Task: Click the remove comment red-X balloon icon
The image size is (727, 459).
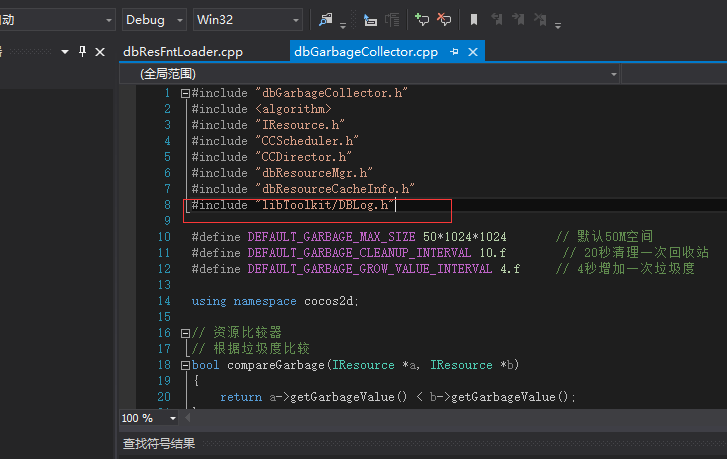Action: [444, 19]
